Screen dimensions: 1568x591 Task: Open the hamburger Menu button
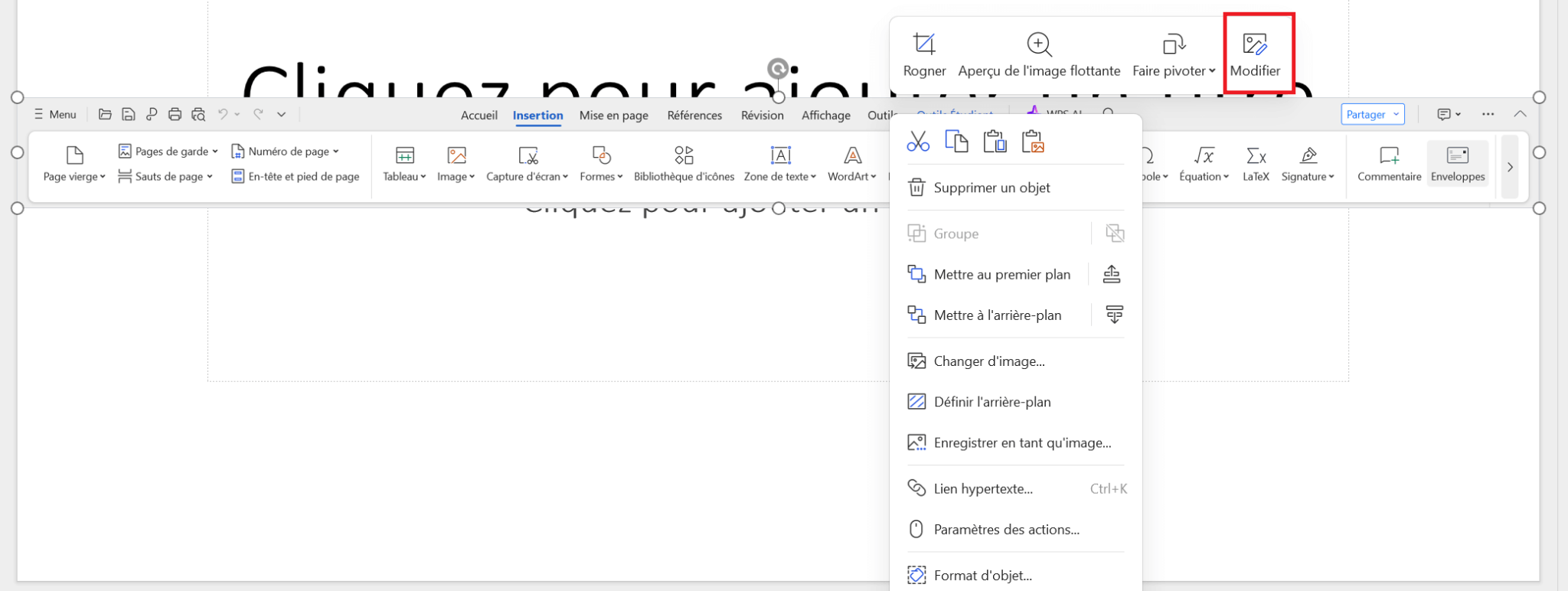(x=55, y=114)
